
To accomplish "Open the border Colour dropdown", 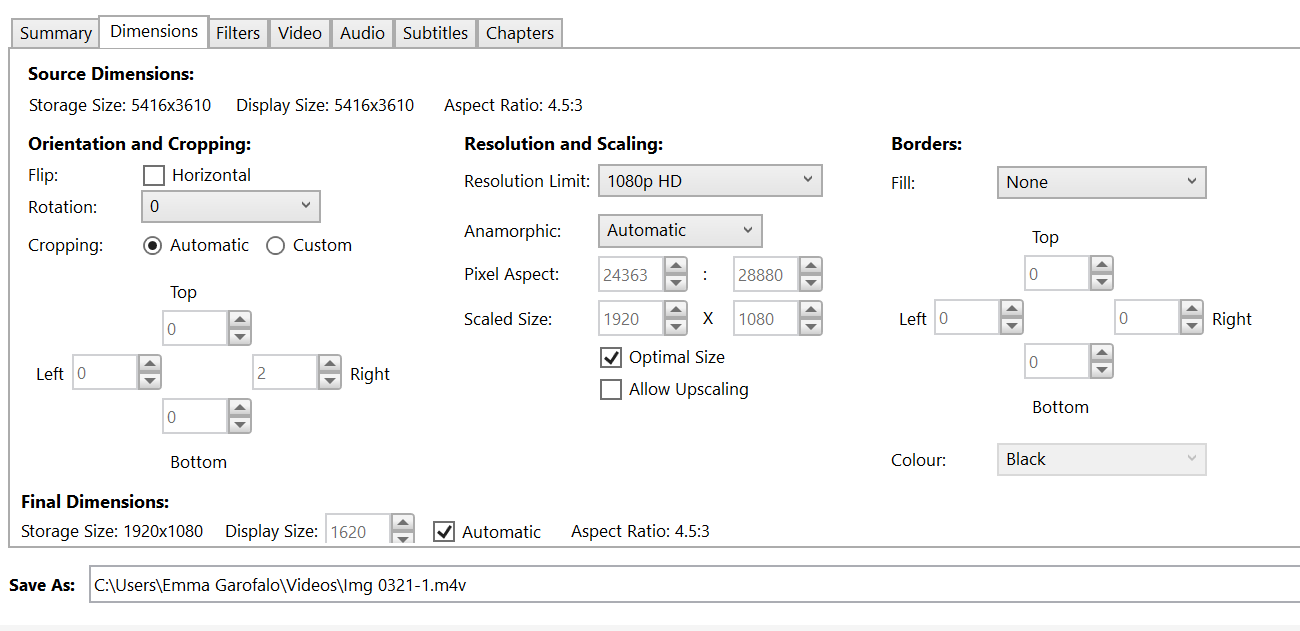I will point(1101,460).
